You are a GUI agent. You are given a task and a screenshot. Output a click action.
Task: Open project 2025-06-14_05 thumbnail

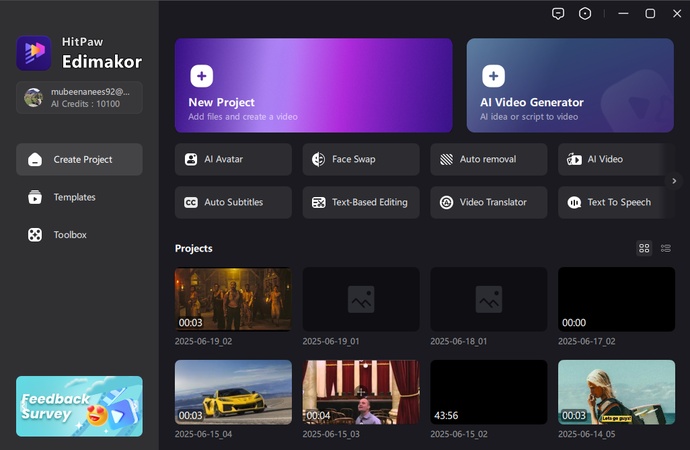click(x=616, y=392)
